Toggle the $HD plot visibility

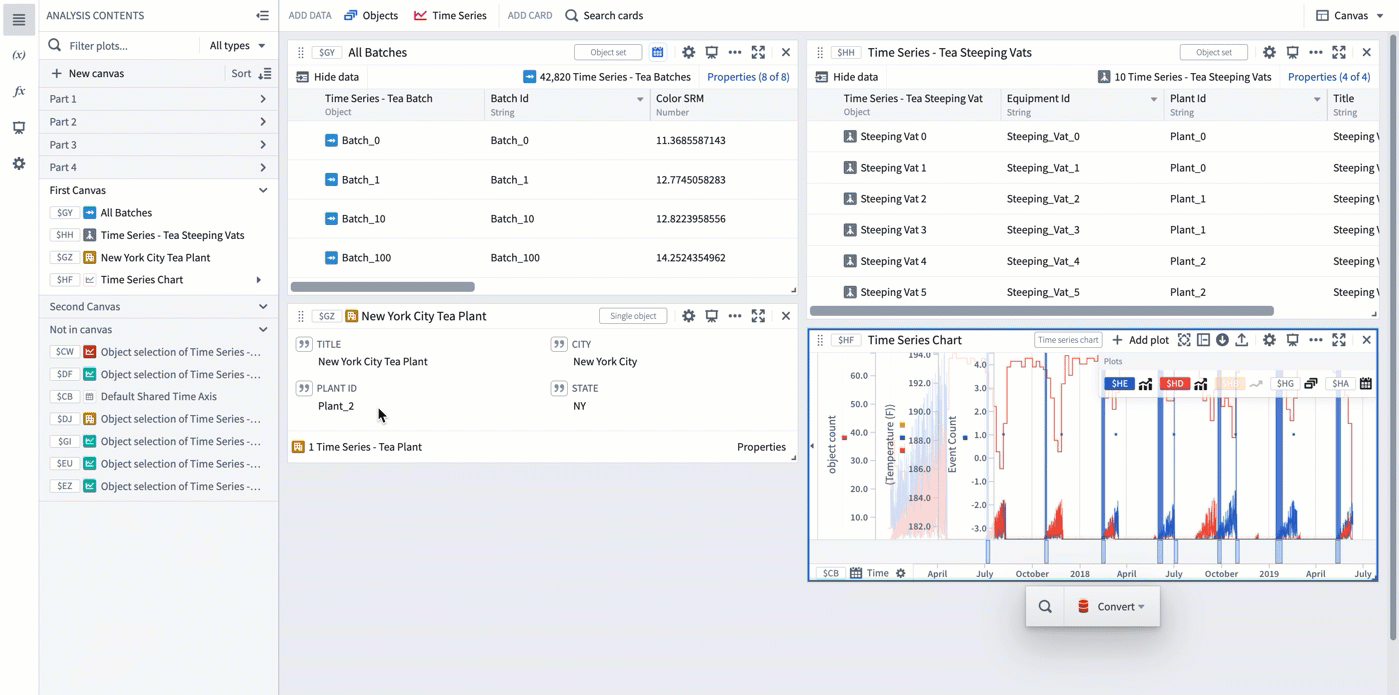click(1174, 383)
